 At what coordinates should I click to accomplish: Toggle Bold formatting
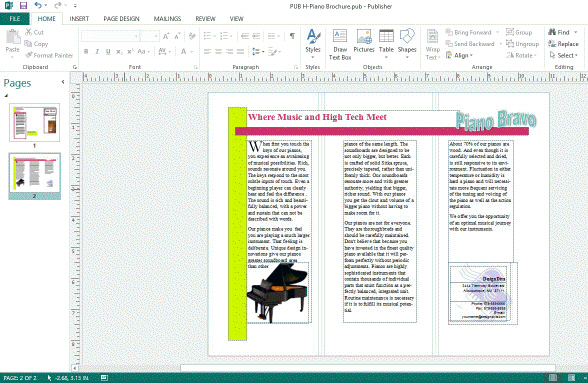(x=86, y=51)
